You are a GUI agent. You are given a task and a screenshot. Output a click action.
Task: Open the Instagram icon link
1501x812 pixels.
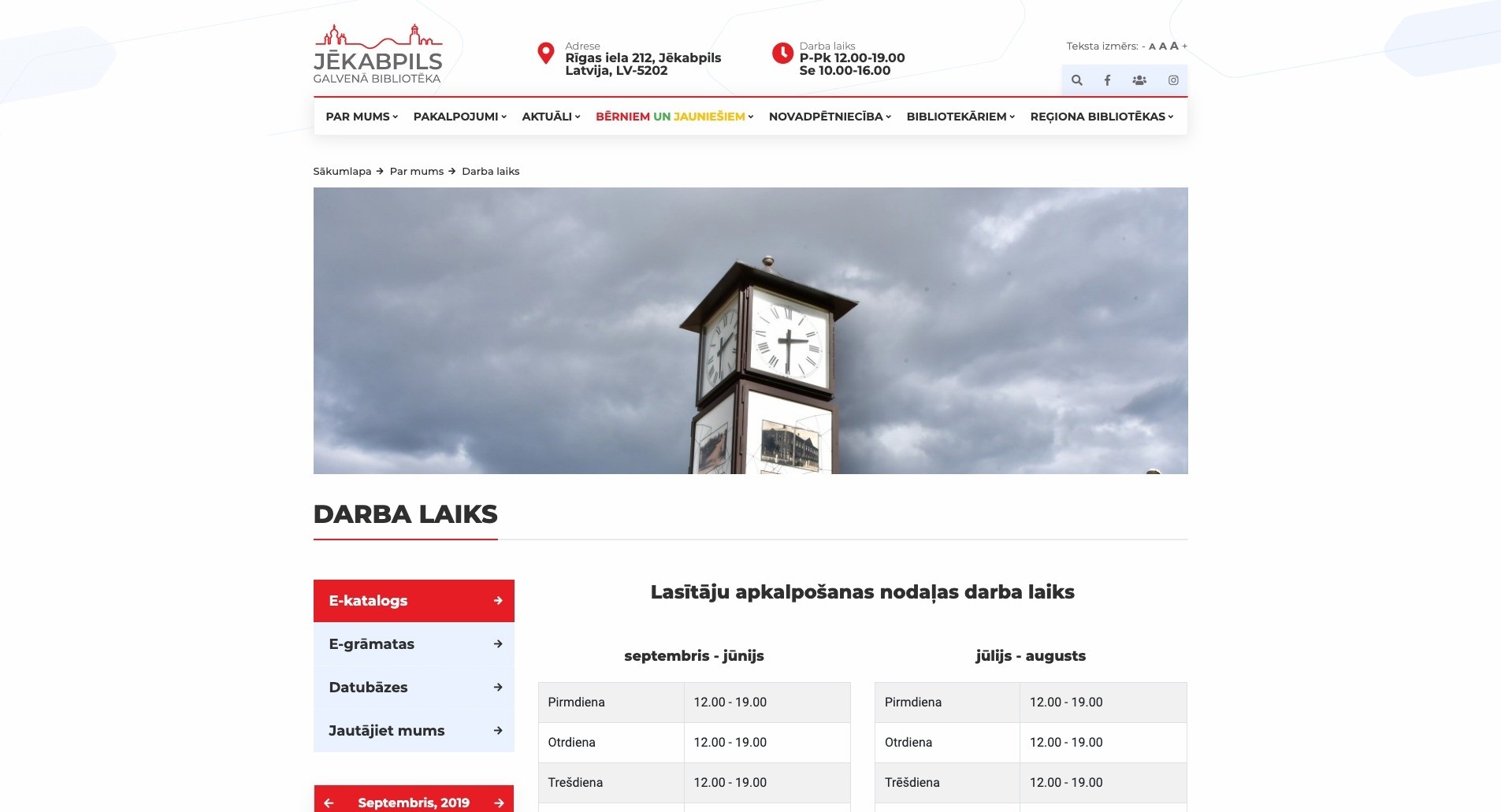coord(1173,80)
